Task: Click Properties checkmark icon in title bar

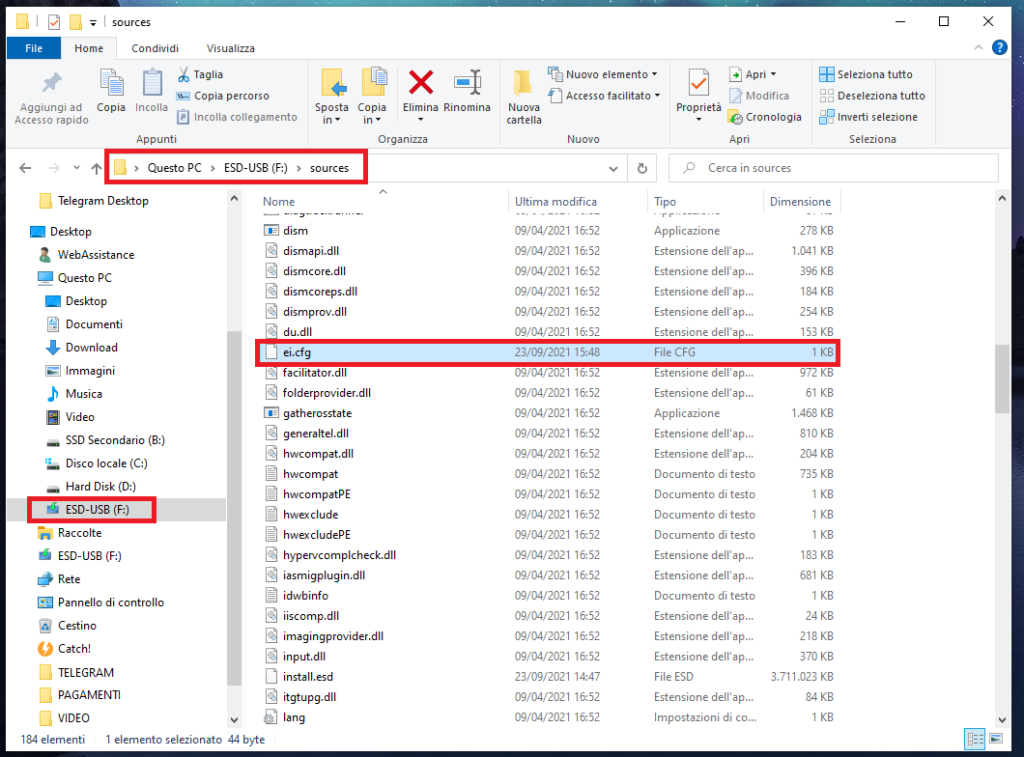Action: coord(54,22)
